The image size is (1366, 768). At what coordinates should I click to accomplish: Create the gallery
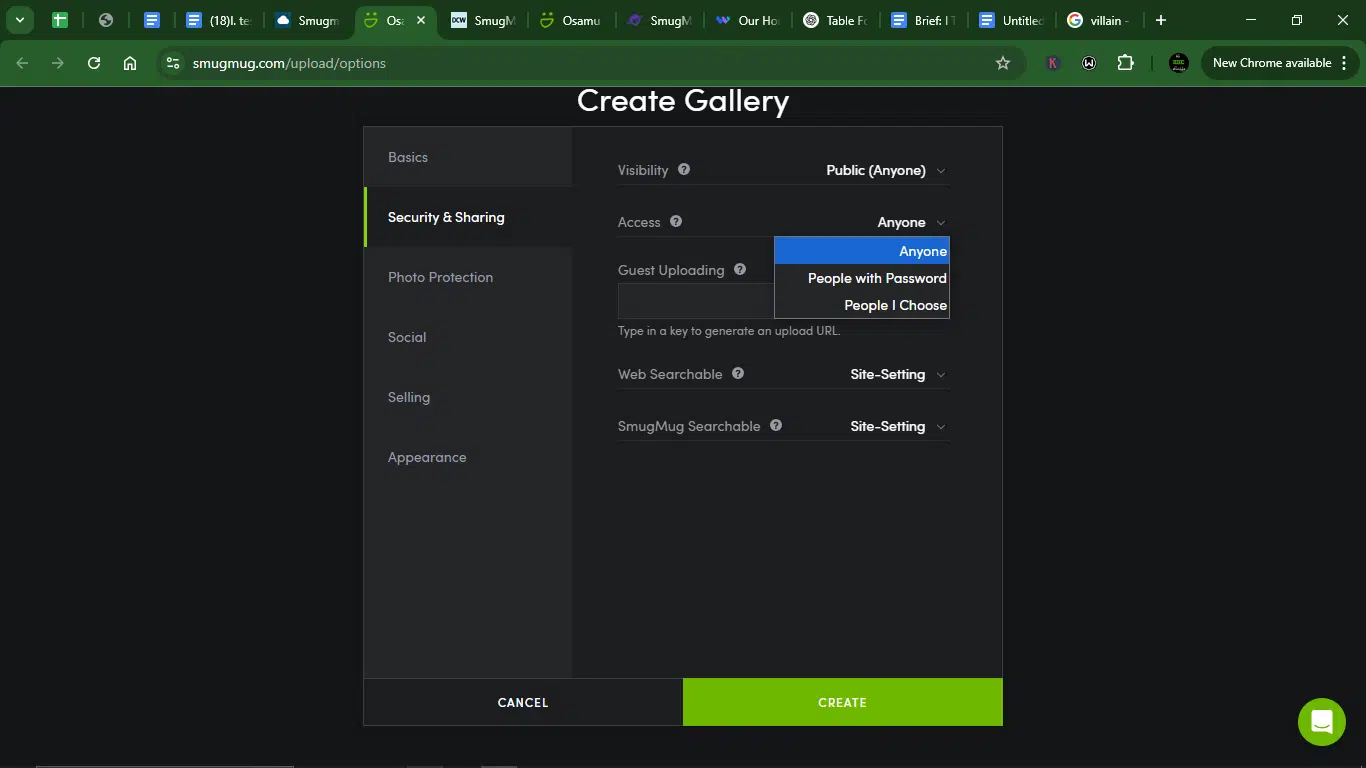coord(843,702)
